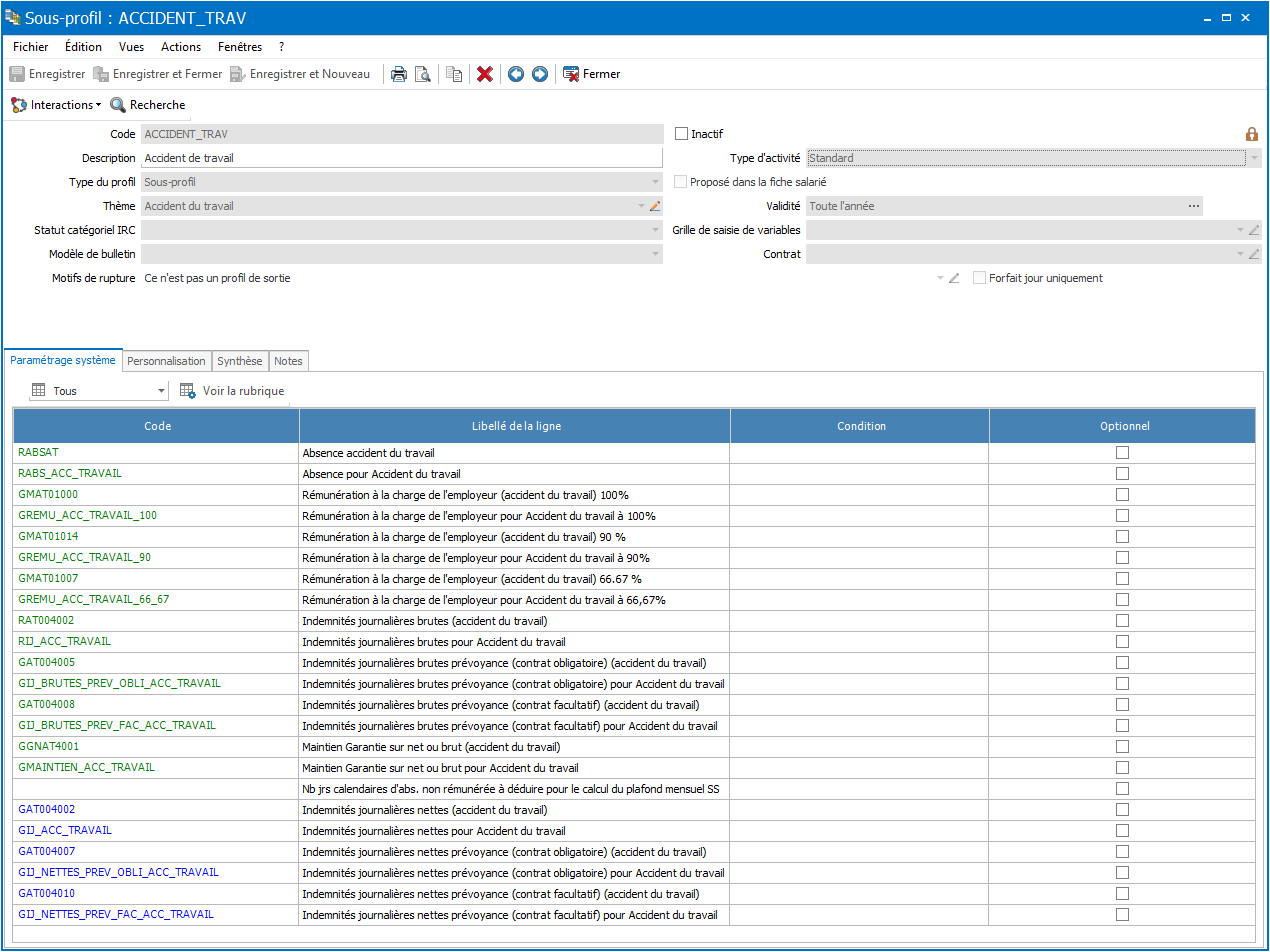Click the Condition column header

pos(860,426)
